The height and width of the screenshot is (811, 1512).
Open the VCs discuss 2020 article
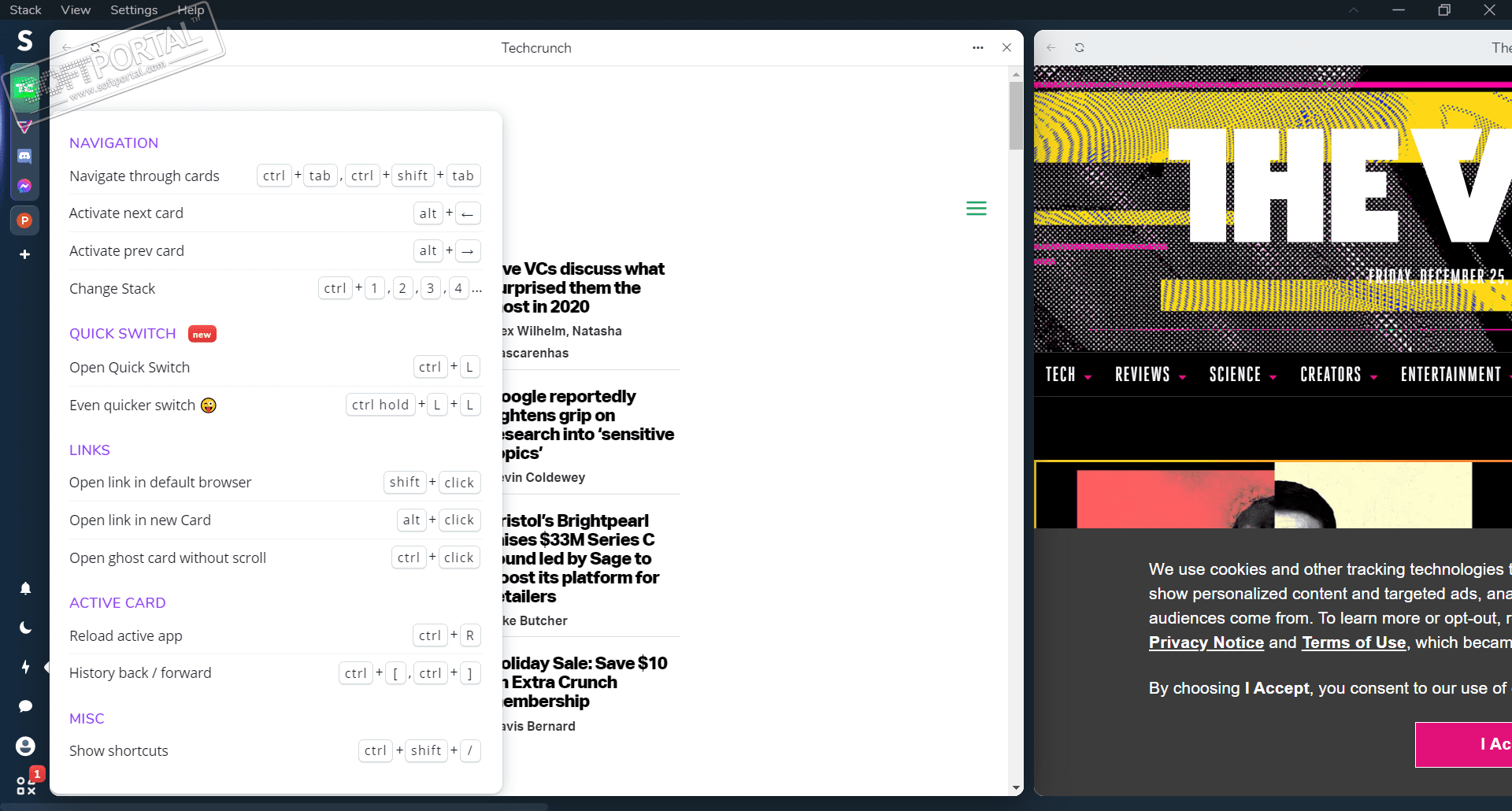click(584, 288)
